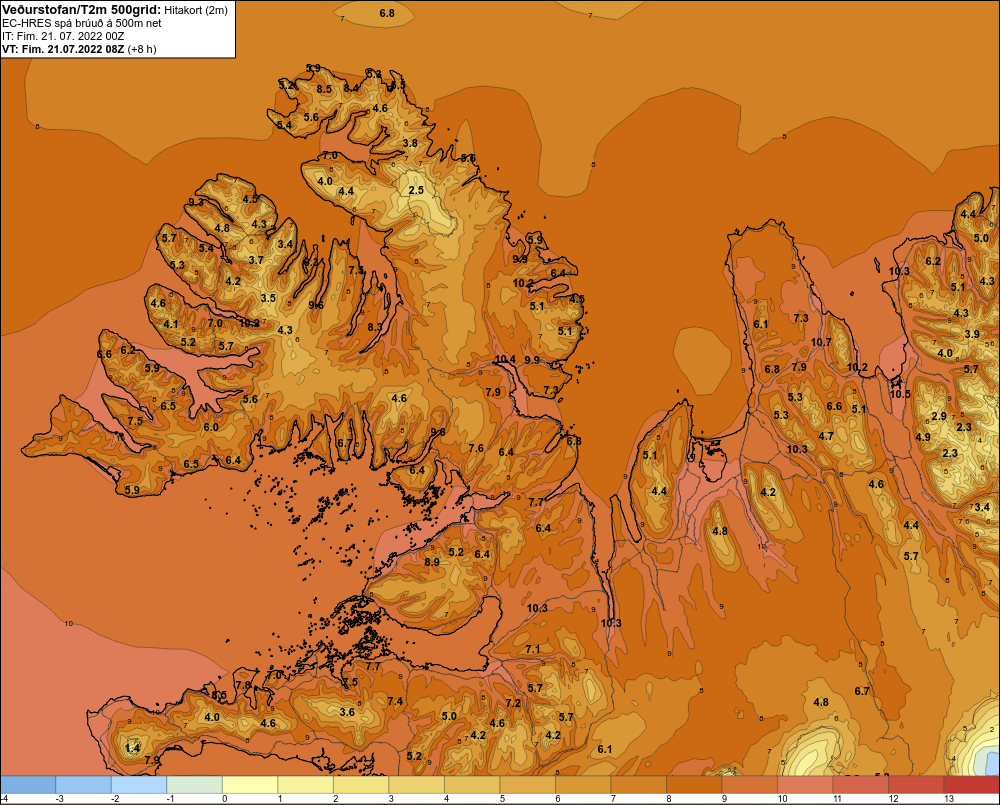The height and width of the screenshot is (805, 1000).
Task: Click the 10.5 temperature value on the map
Action: (x=900, y=394)
